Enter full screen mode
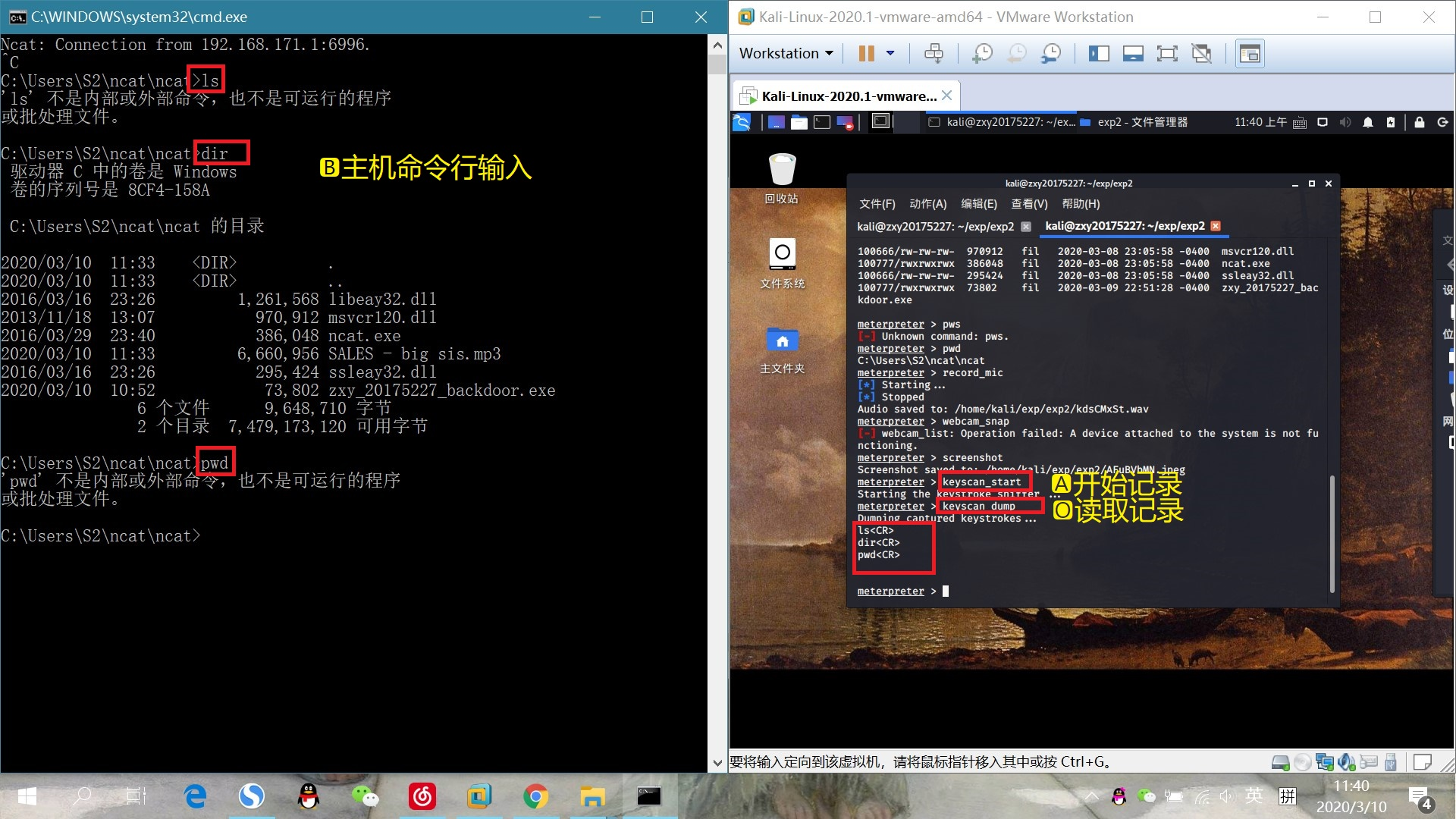Image resolution: width=1456 pixels, height=819 pixels. click(1166, 53)
